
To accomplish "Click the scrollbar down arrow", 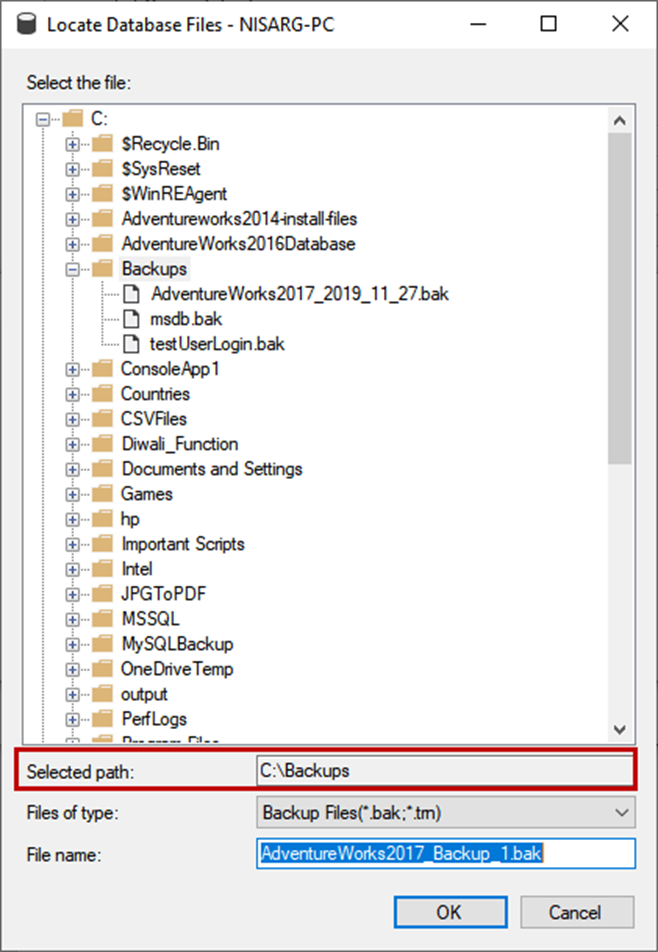I will click(x=620, y=730).
